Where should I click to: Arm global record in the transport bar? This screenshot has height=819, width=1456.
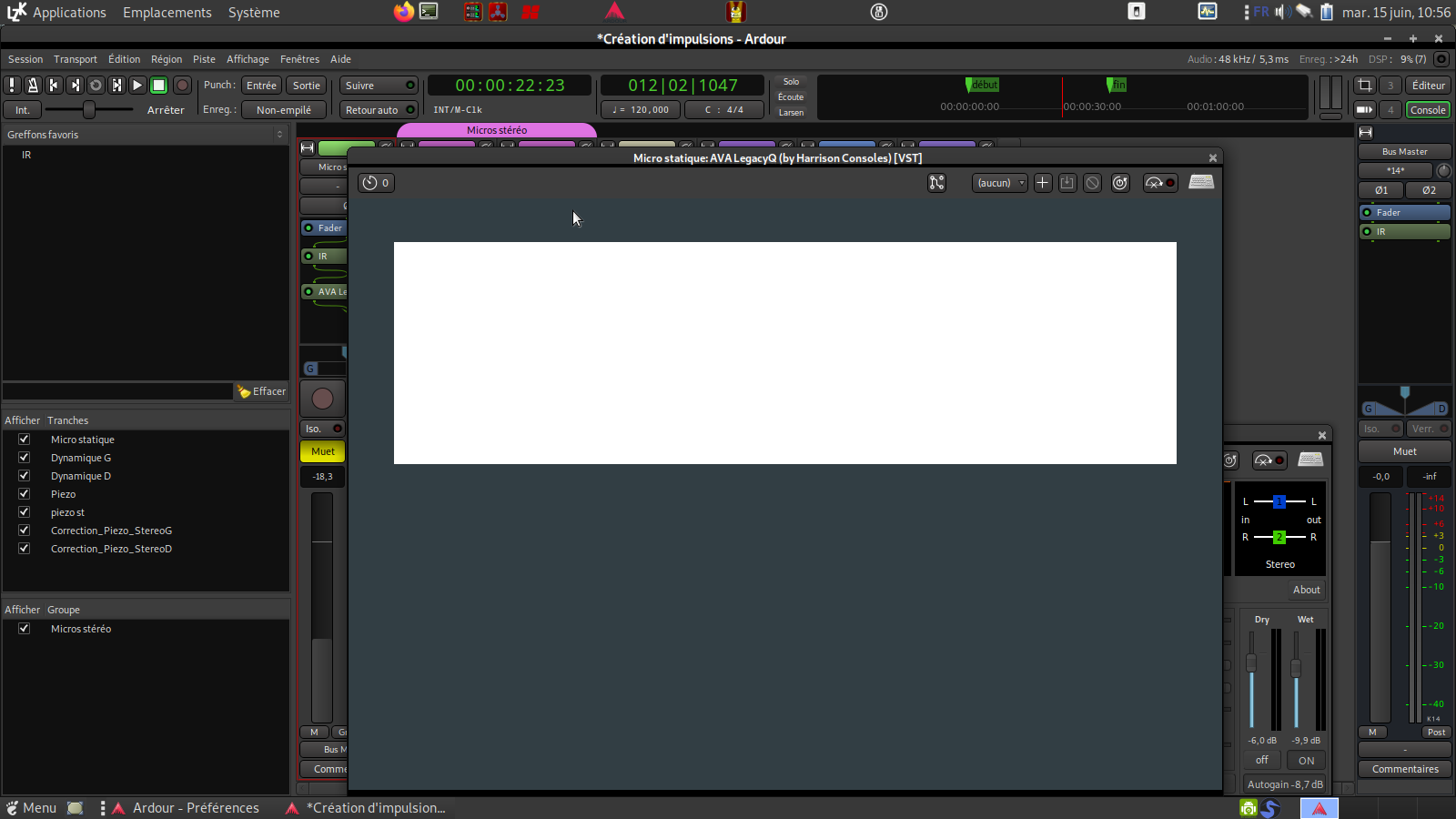coord(182,85)
